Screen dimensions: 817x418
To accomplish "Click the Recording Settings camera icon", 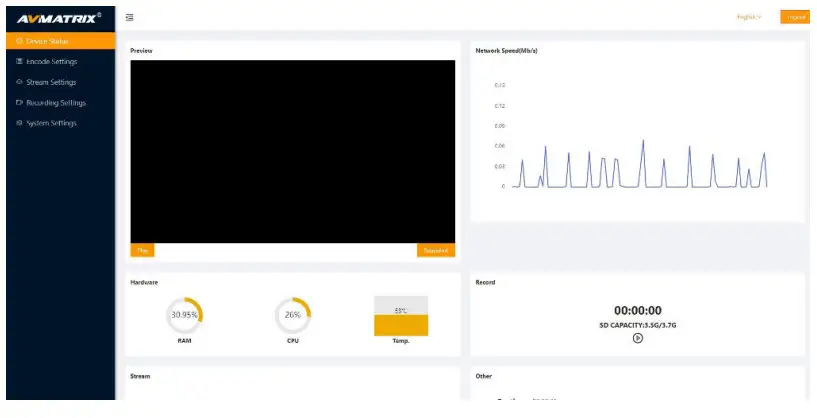I will pos(19,102).
